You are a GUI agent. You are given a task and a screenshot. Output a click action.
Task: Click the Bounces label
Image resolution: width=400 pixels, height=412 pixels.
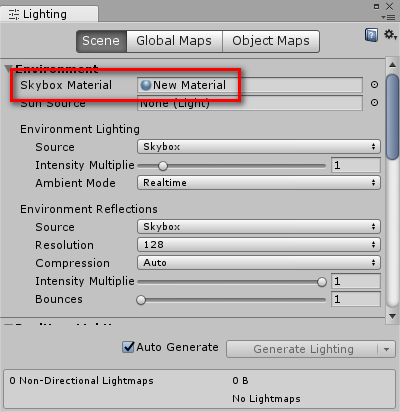coord(59,299)
